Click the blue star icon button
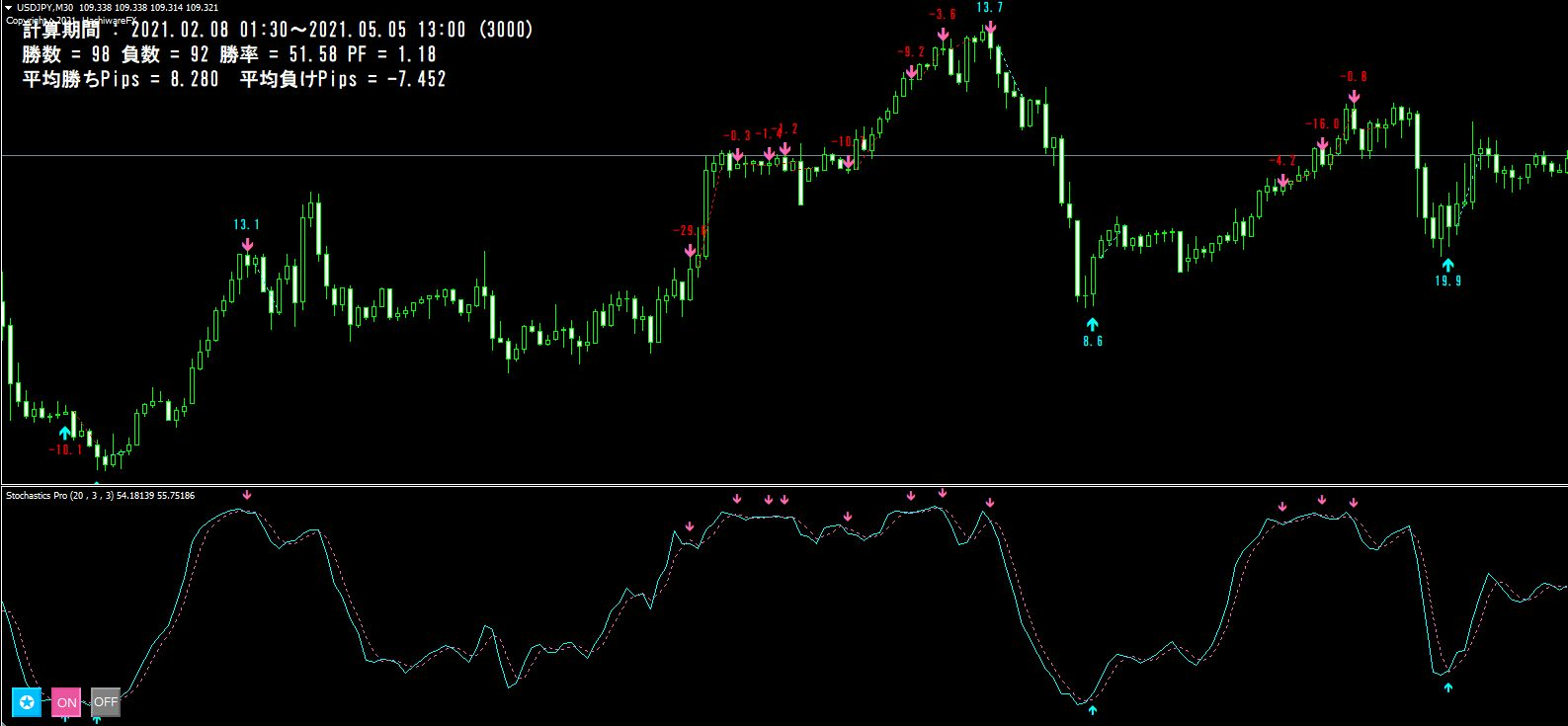Image resolution: width=1568 pixels, height=726 pixels. 27,702
